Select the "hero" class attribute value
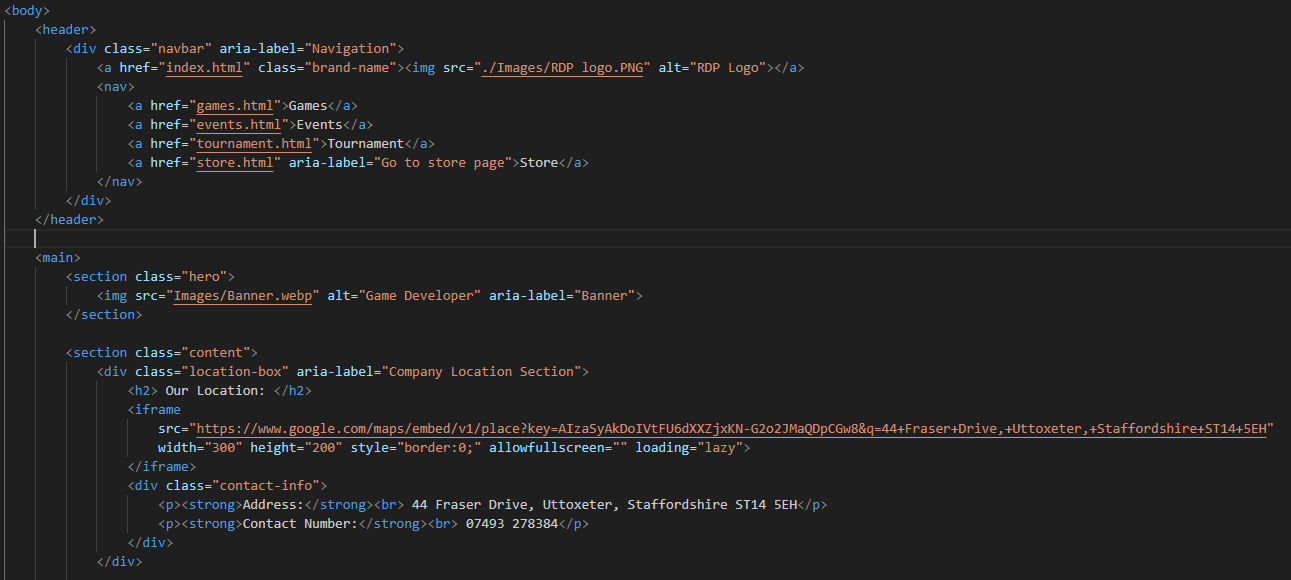1291x580 pixels. click(x=204, y=277)
